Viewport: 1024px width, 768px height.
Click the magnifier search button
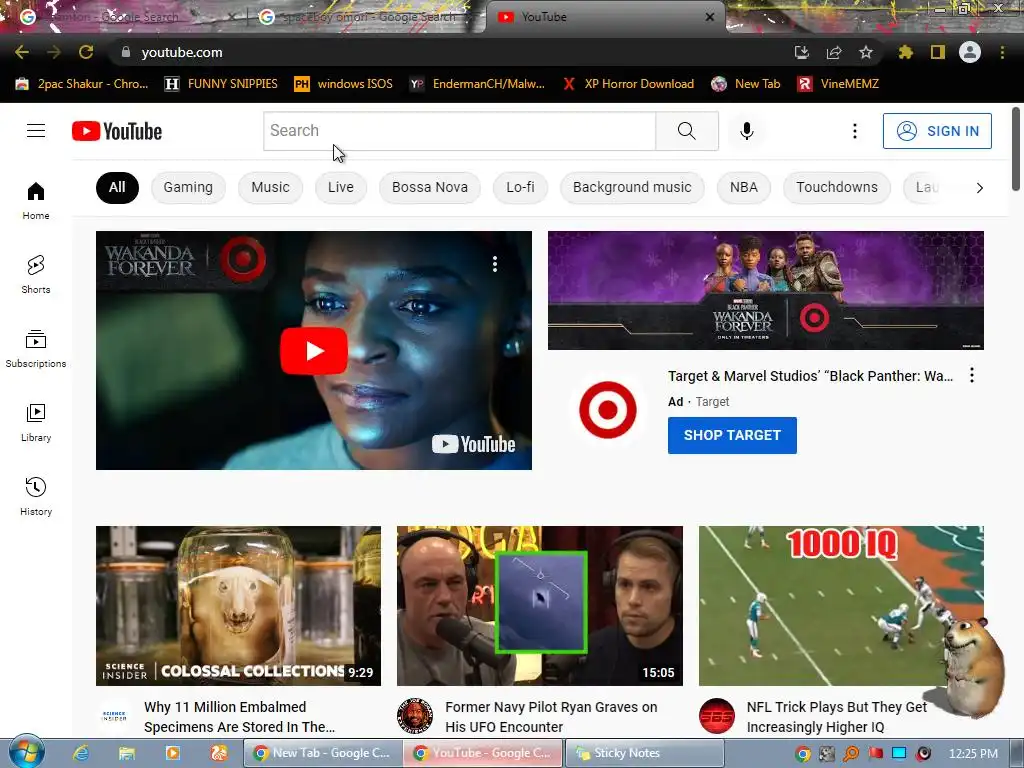pos(687,131)
